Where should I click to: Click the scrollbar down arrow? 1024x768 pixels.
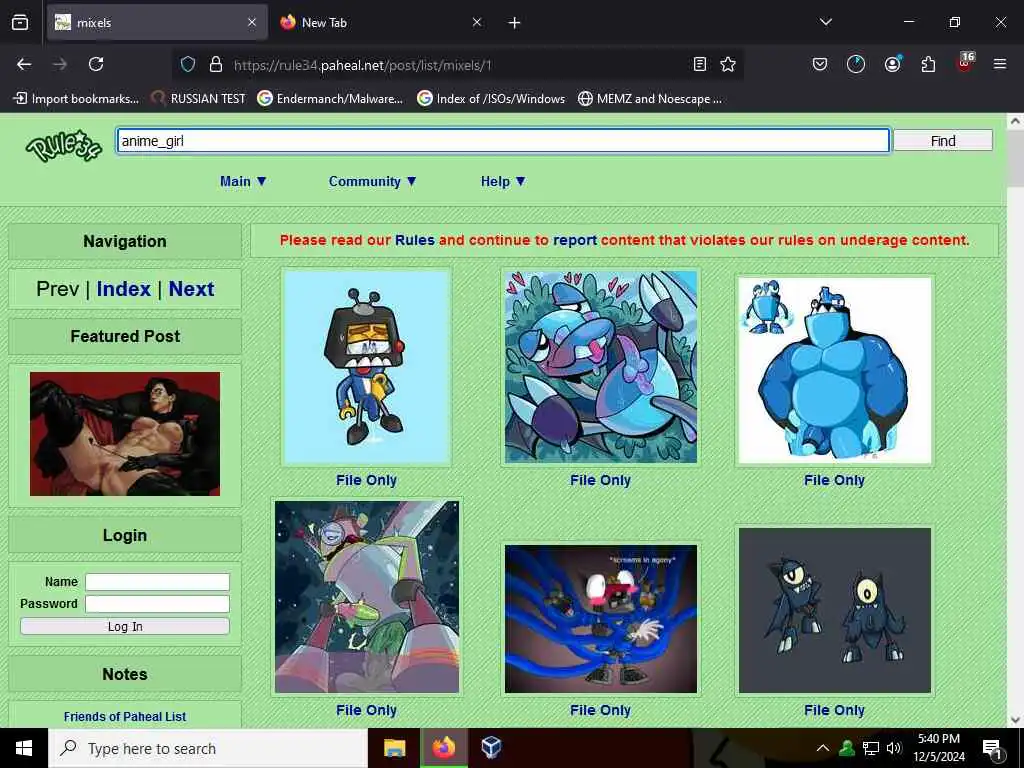click(x=1015, y=720)
